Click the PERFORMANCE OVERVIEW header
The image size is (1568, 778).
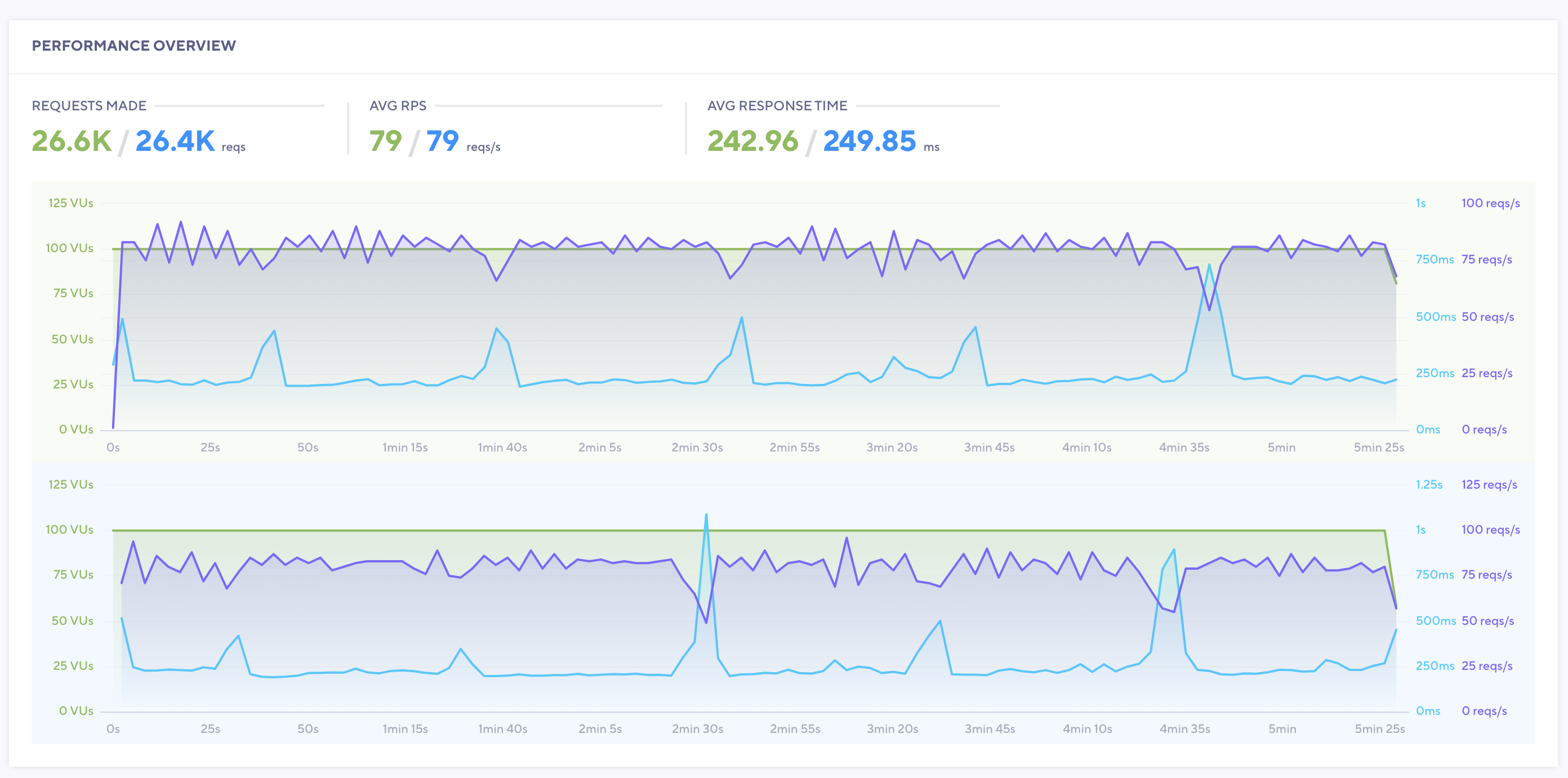(134, 45)
